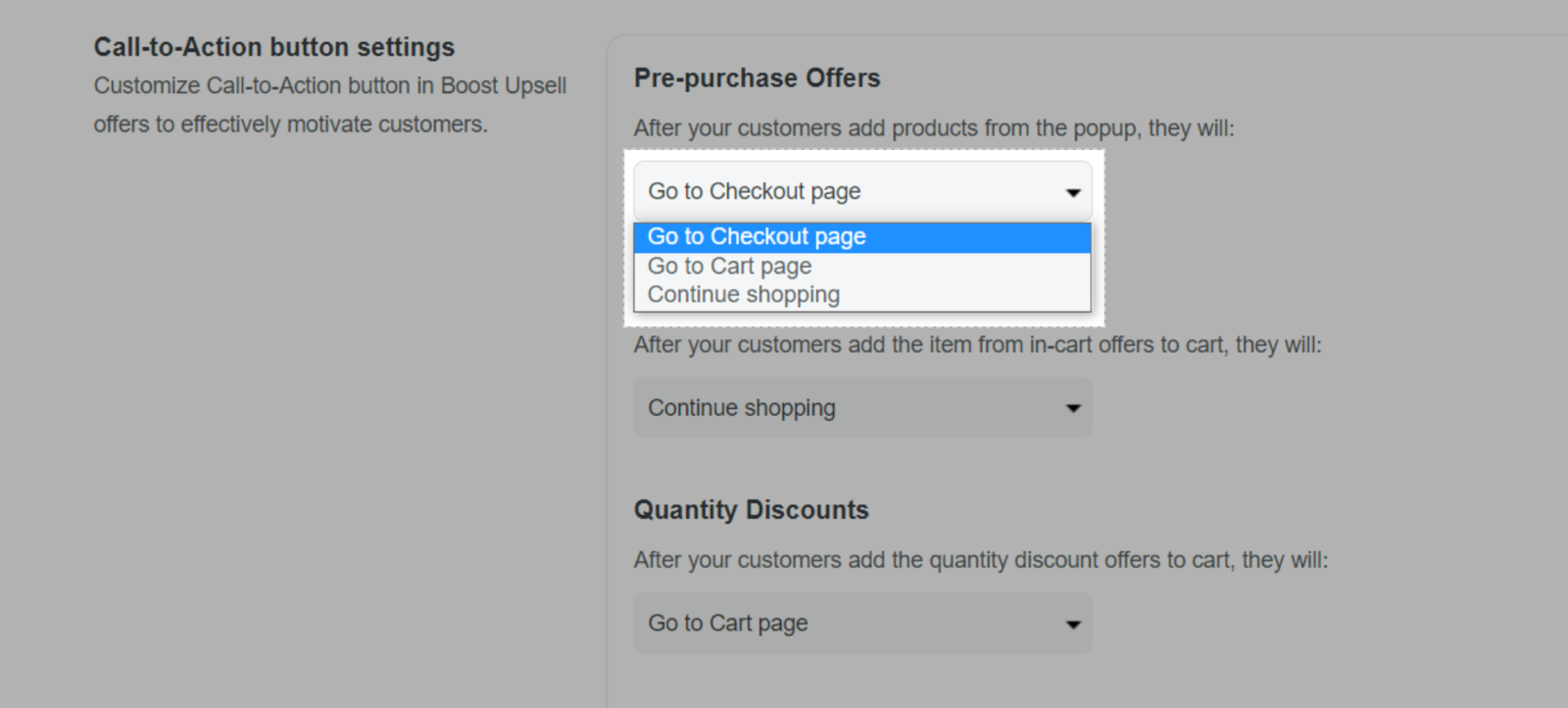
Task: Click the in-cart offers dropdown arrow
Action: click(x=1073, y=408)
